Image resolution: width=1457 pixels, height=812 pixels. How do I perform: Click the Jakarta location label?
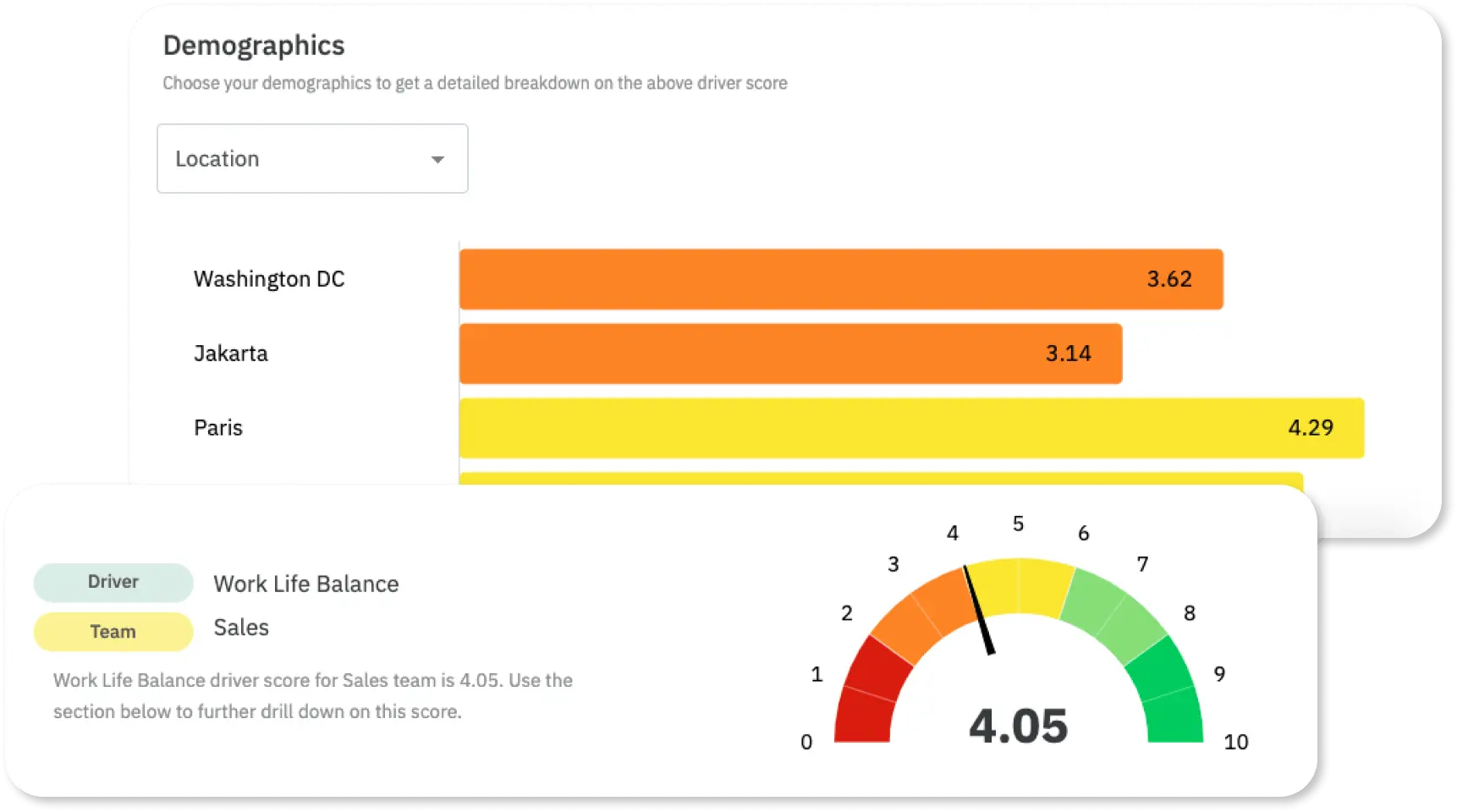coord(231,354)
